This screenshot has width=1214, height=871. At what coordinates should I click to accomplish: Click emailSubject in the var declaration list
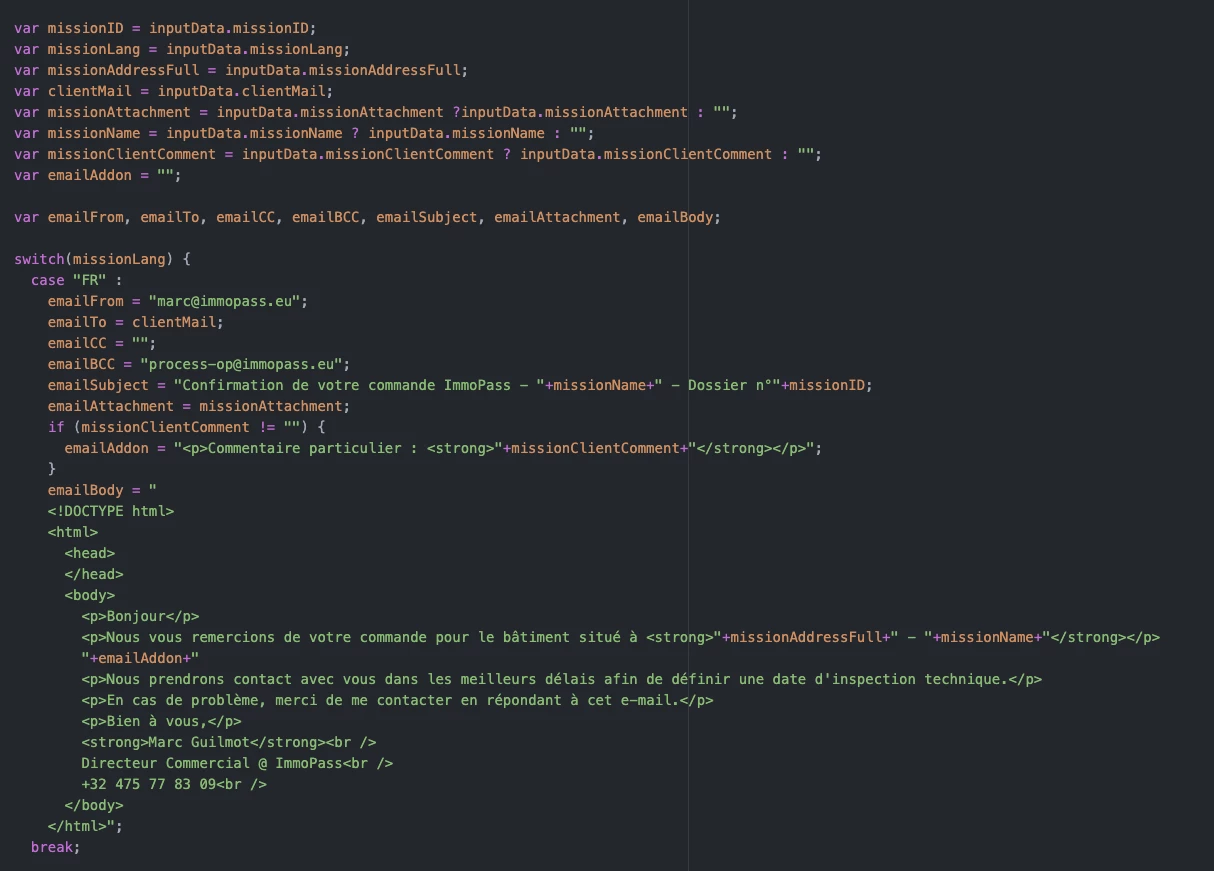pyautogui.click(x=427, y=217)
